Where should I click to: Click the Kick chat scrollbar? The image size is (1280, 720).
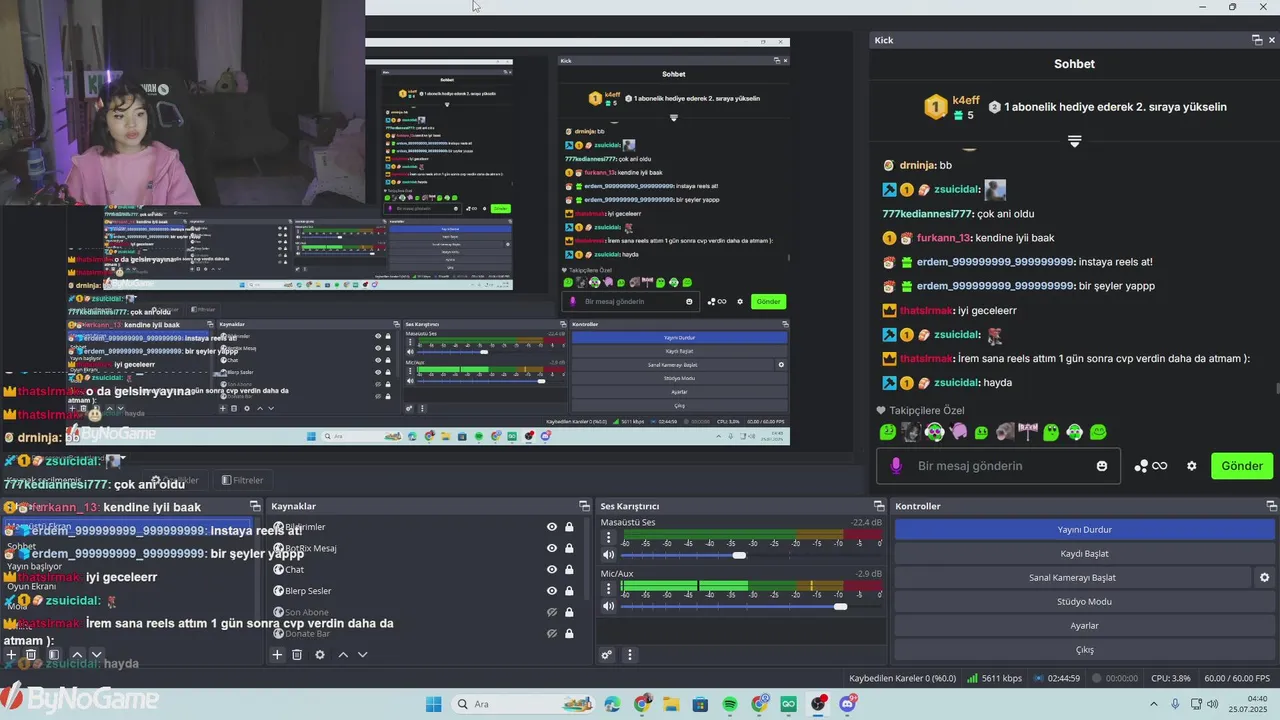point(1276,389)
